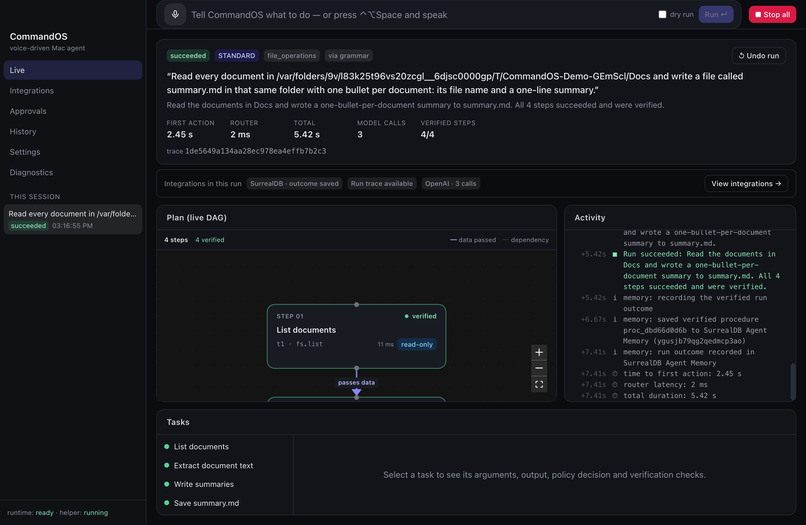Zoom out of the plan DAG

click(x=539, y=368)
